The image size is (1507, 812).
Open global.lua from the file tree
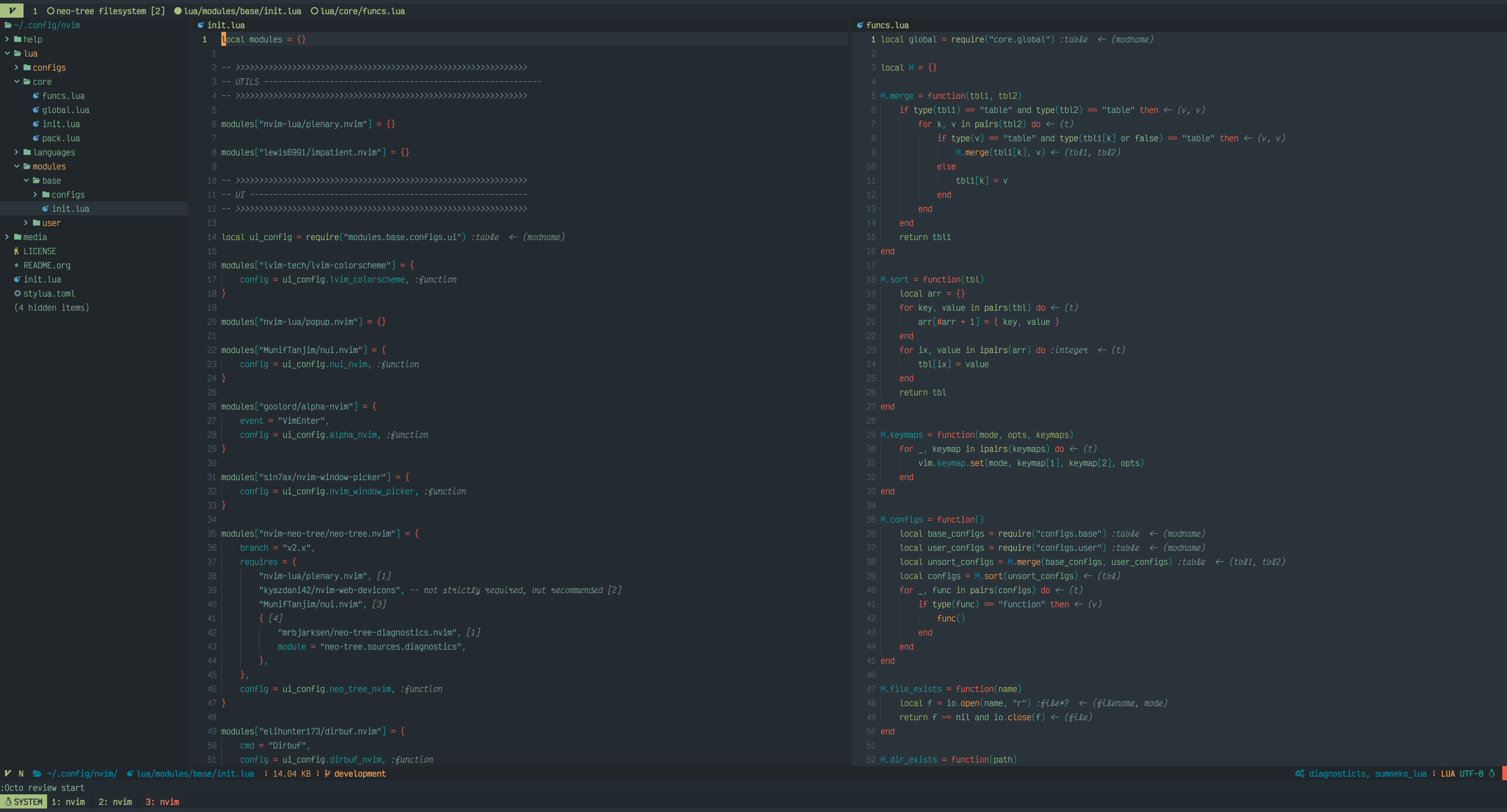click(65, 110)
